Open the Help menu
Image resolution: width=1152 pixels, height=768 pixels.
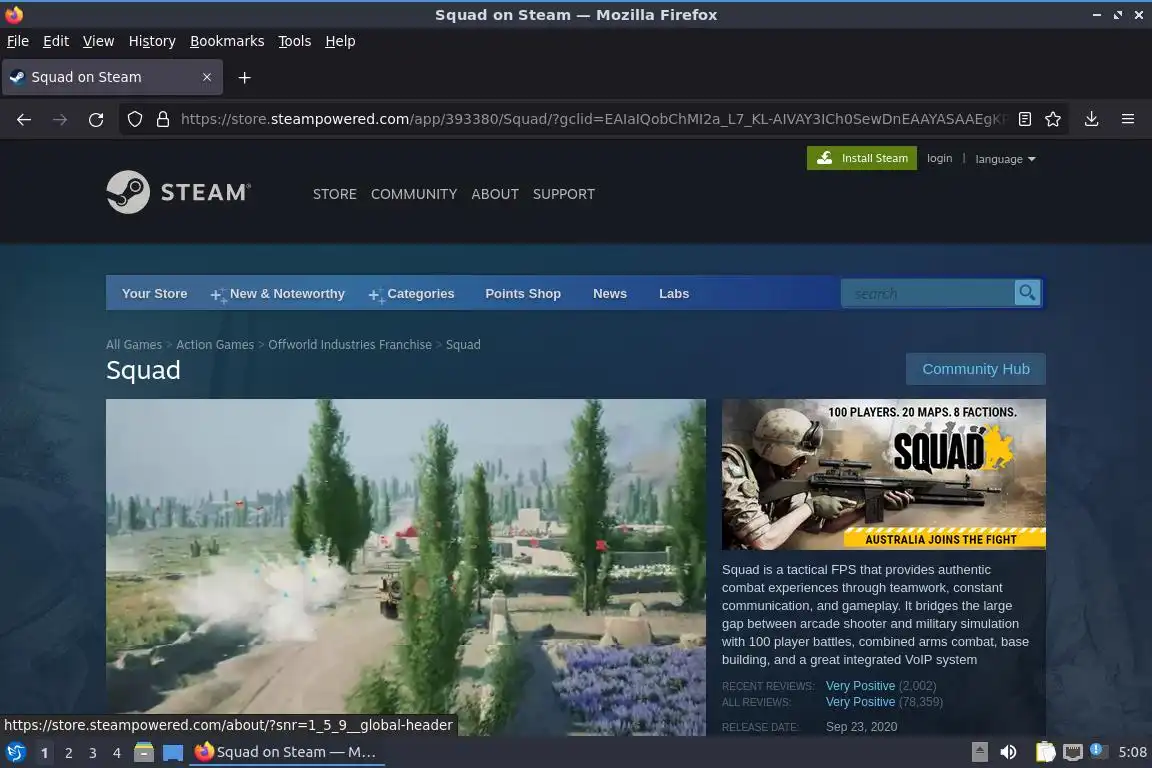340,41
